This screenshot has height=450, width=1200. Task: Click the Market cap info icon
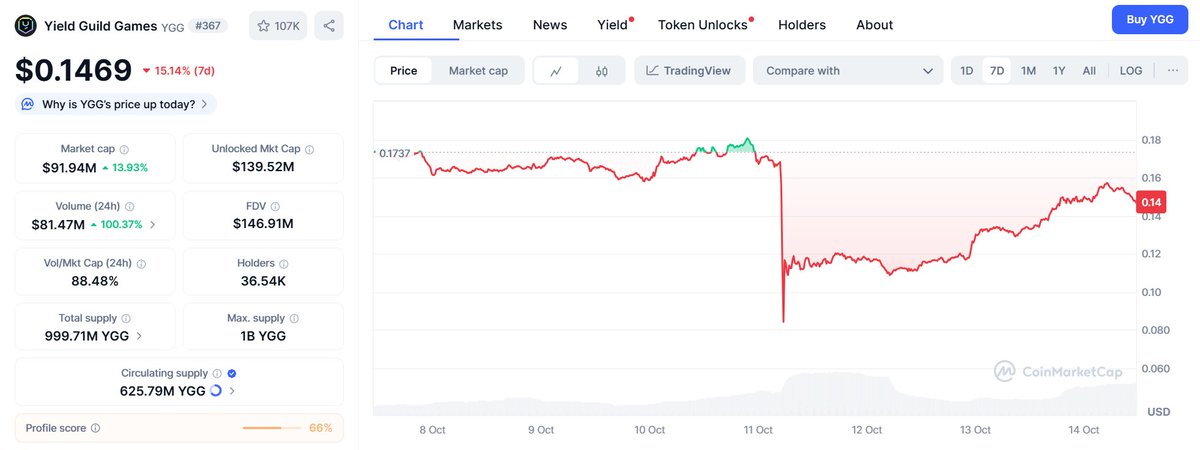(124, 149)
